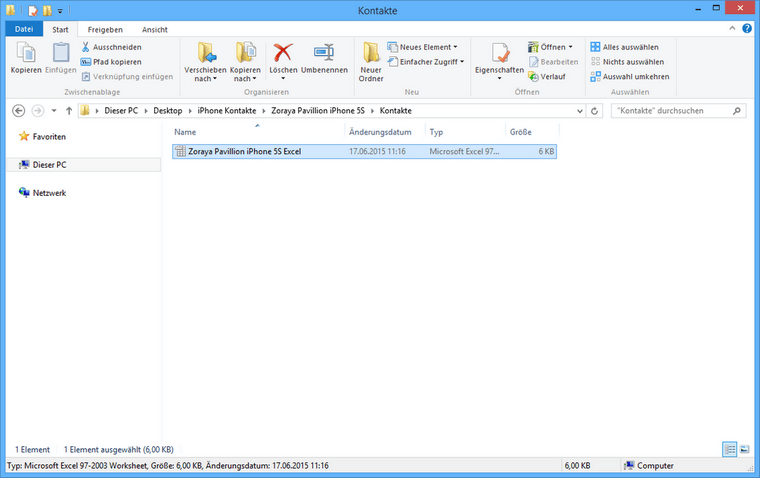Open Eigenschaften of the file
The height and width of the screenshot is (478, 760).
499,57
